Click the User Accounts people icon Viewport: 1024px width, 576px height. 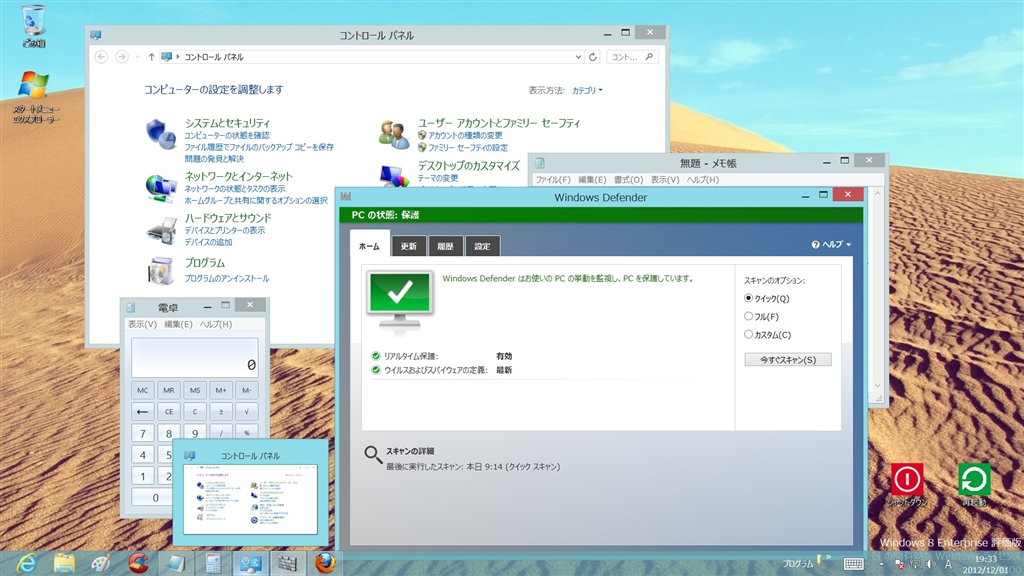coord(394,134)
